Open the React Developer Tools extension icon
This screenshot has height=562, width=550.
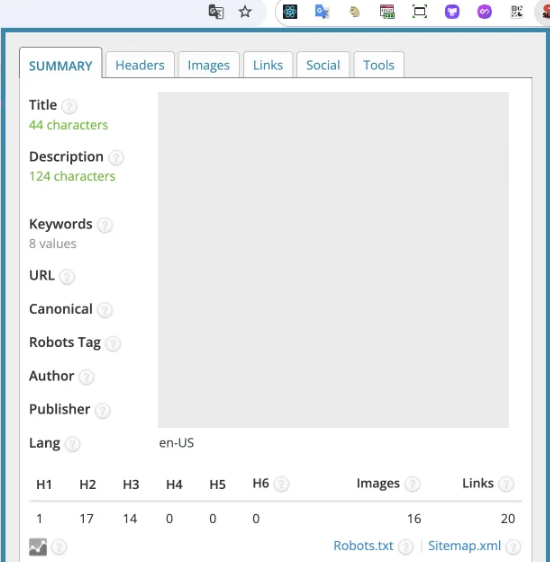coord(290,12)
